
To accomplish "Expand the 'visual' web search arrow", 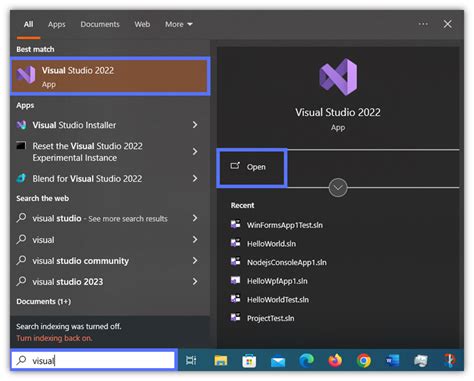I will (195, 240).
